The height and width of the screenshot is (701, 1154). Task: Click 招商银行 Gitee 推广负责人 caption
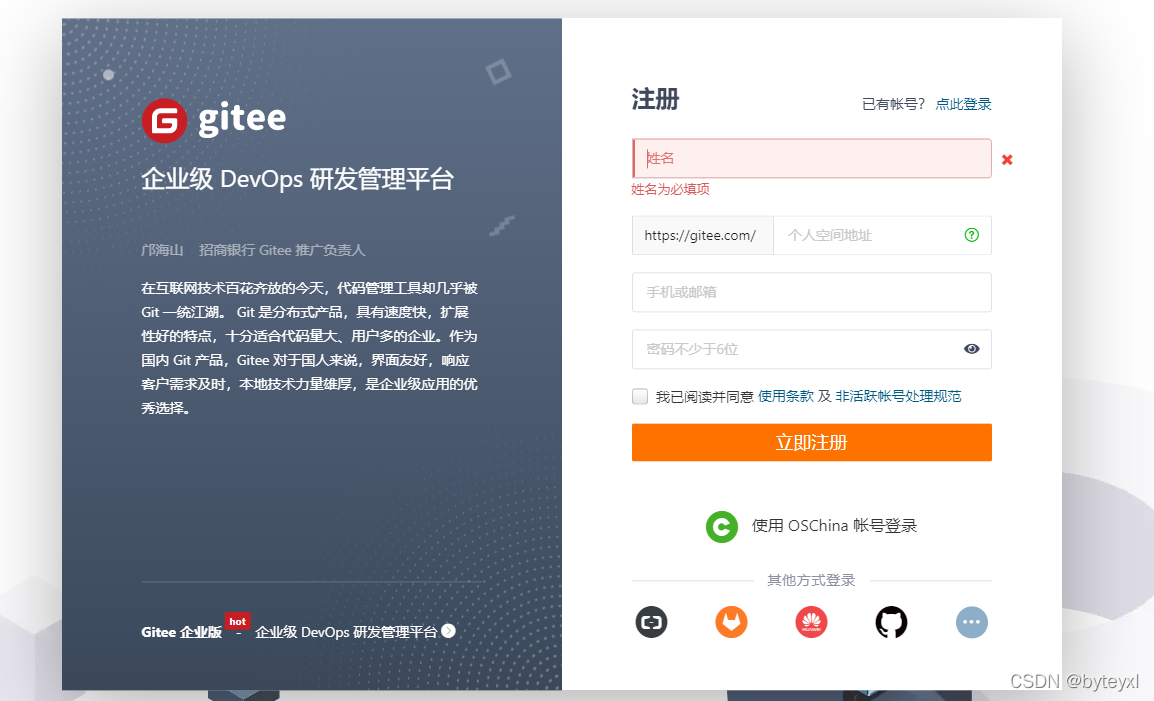coord(282,250)
